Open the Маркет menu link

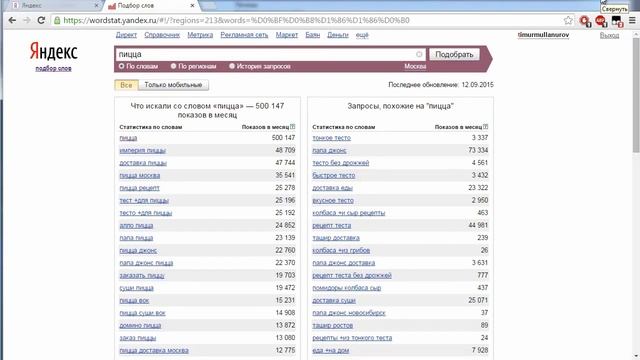tap(287, 35)
